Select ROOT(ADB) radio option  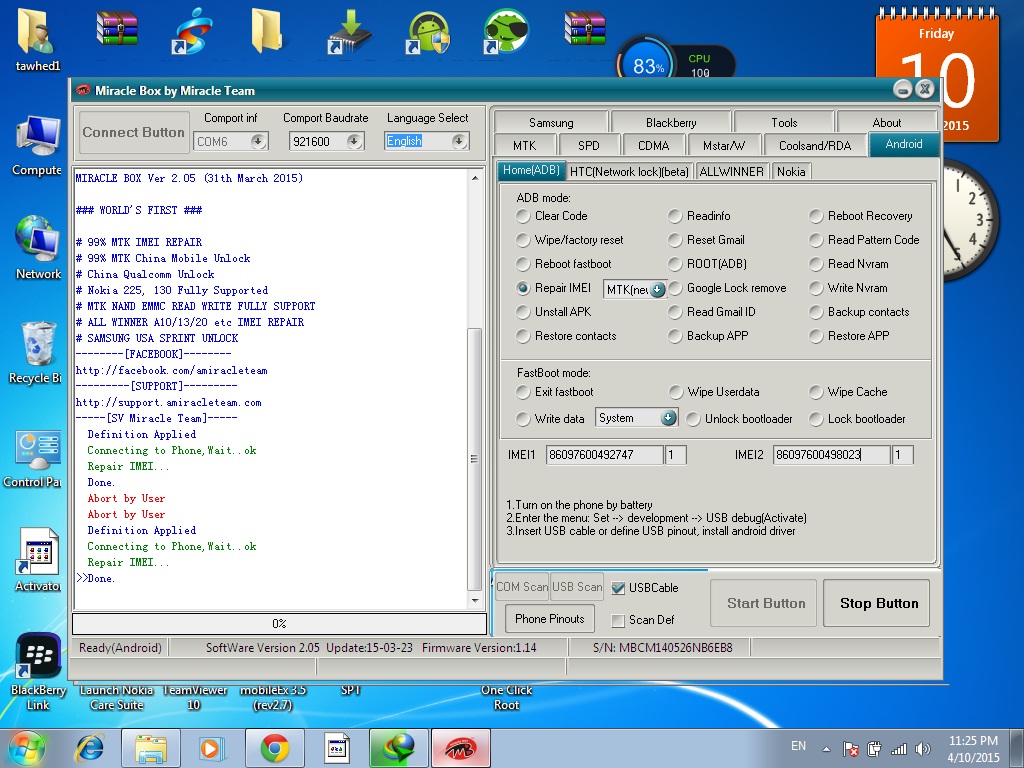675,264
